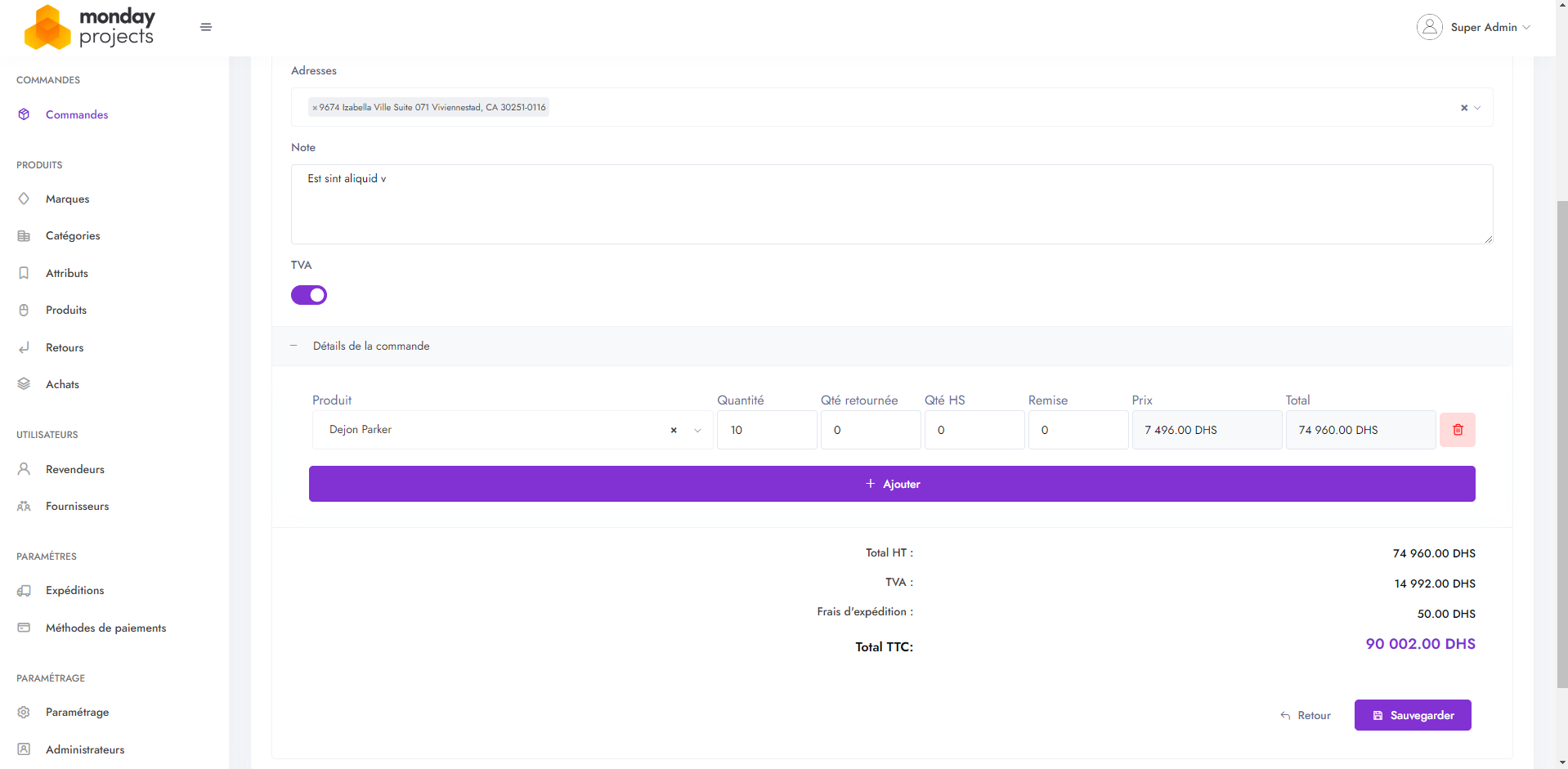Image resolution: width=1568 pixels, height=769 pixels.
Task: Go to Revendeurs in the sidebar
Action: point(75,469)
